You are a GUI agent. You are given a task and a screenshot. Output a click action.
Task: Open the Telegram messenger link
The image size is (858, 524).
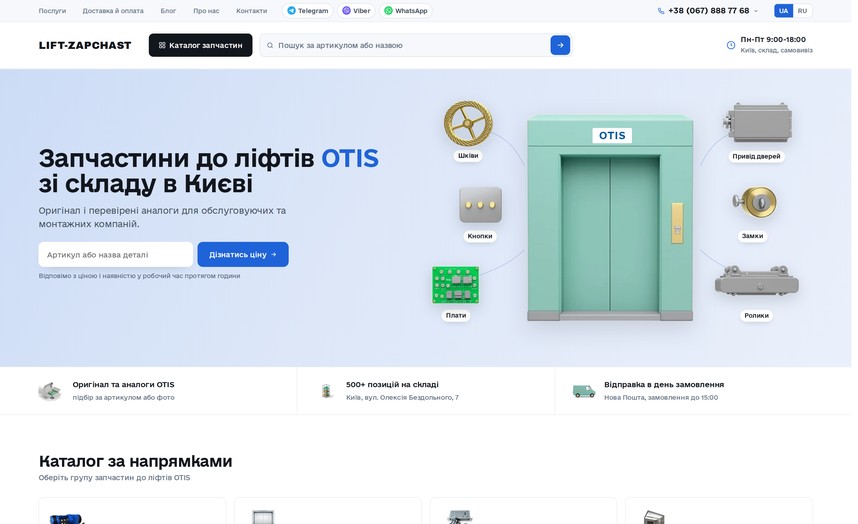pyautogui.click(x=308, y=11)
